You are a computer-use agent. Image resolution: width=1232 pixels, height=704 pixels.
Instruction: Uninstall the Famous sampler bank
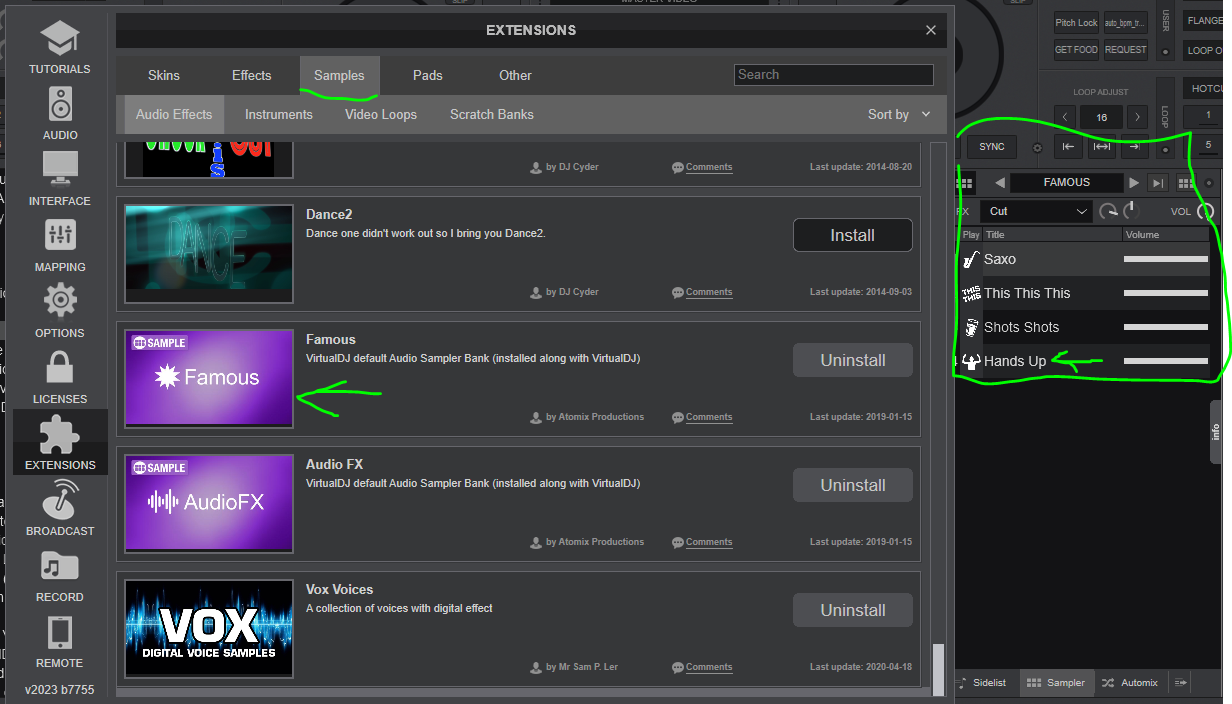point(853,361)
